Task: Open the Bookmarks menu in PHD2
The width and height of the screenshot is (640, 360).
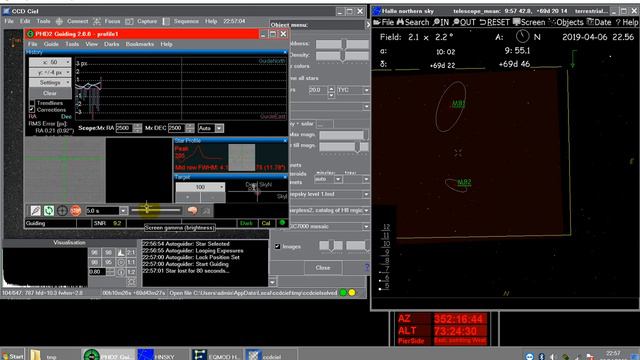Action: pos(140,44)
